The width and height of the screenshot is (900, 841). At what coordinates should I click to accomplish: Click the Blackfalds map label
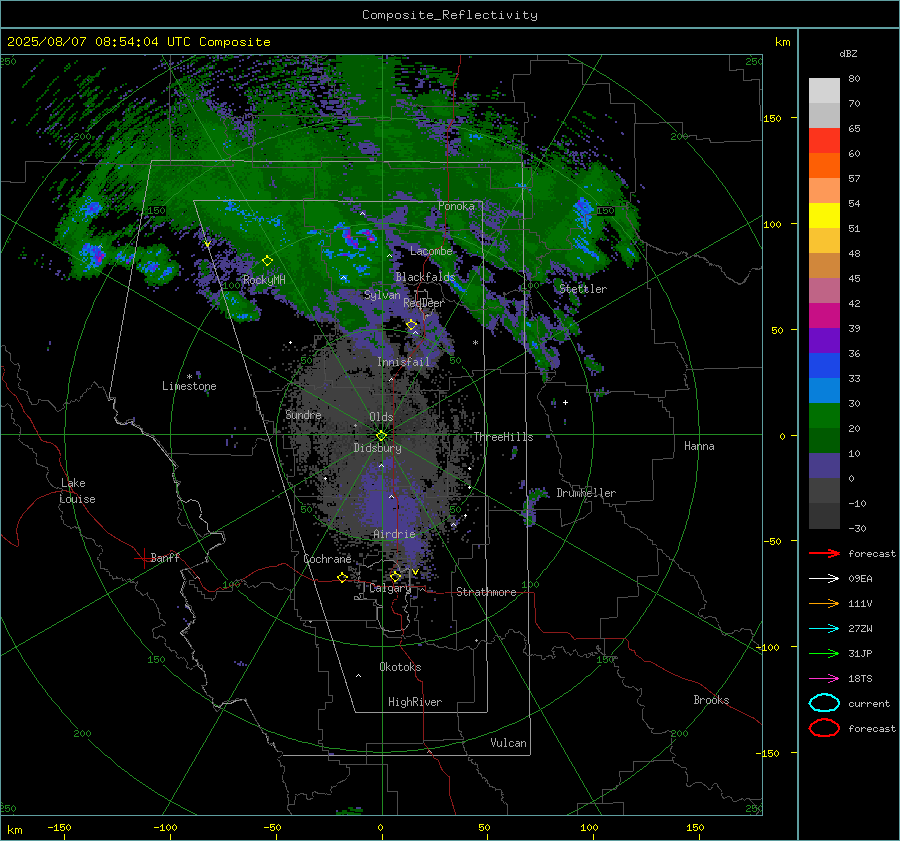click(x=425, y=277)
